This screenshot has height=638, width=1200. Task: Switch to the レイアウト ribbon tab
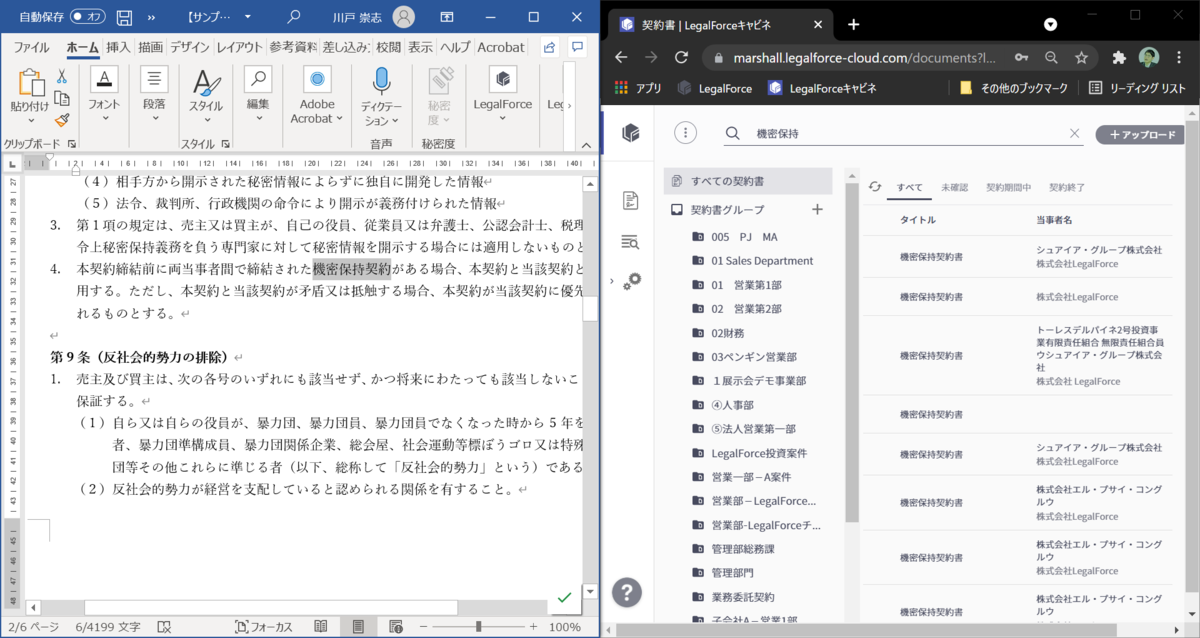(x=240, y=47)
